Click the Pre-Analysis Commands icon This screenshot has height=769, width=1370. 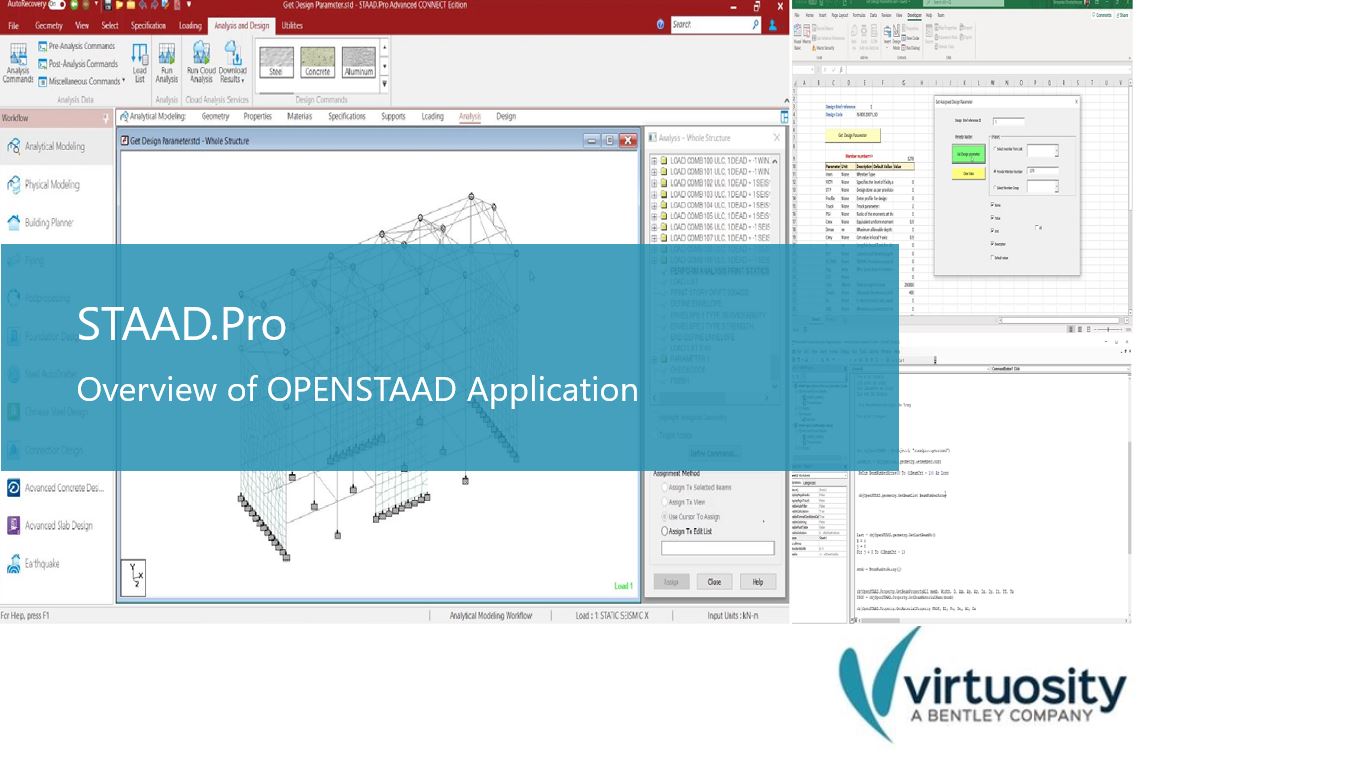(43, 46)
